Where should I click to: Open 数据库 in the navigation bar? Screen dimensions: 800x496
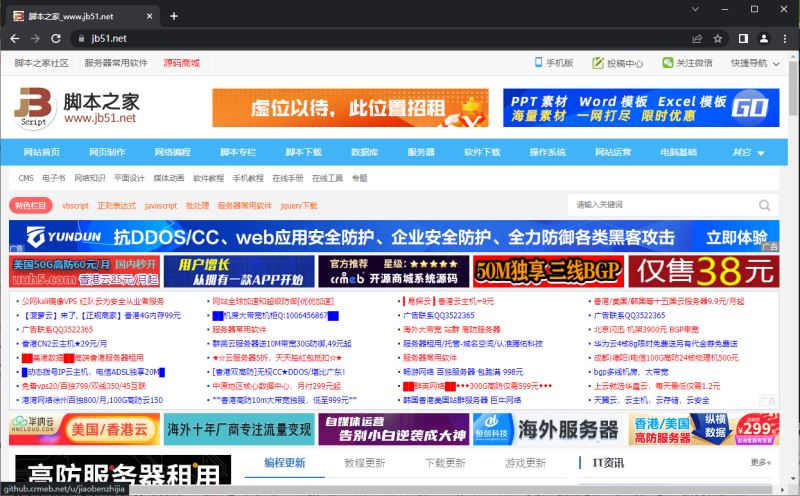tap(364, 152)
